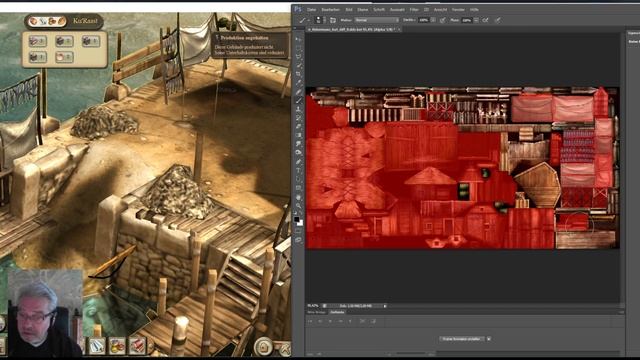Select the Type tool
The height and width of the screenshot is (360, 640).
(x=298, y=171)
